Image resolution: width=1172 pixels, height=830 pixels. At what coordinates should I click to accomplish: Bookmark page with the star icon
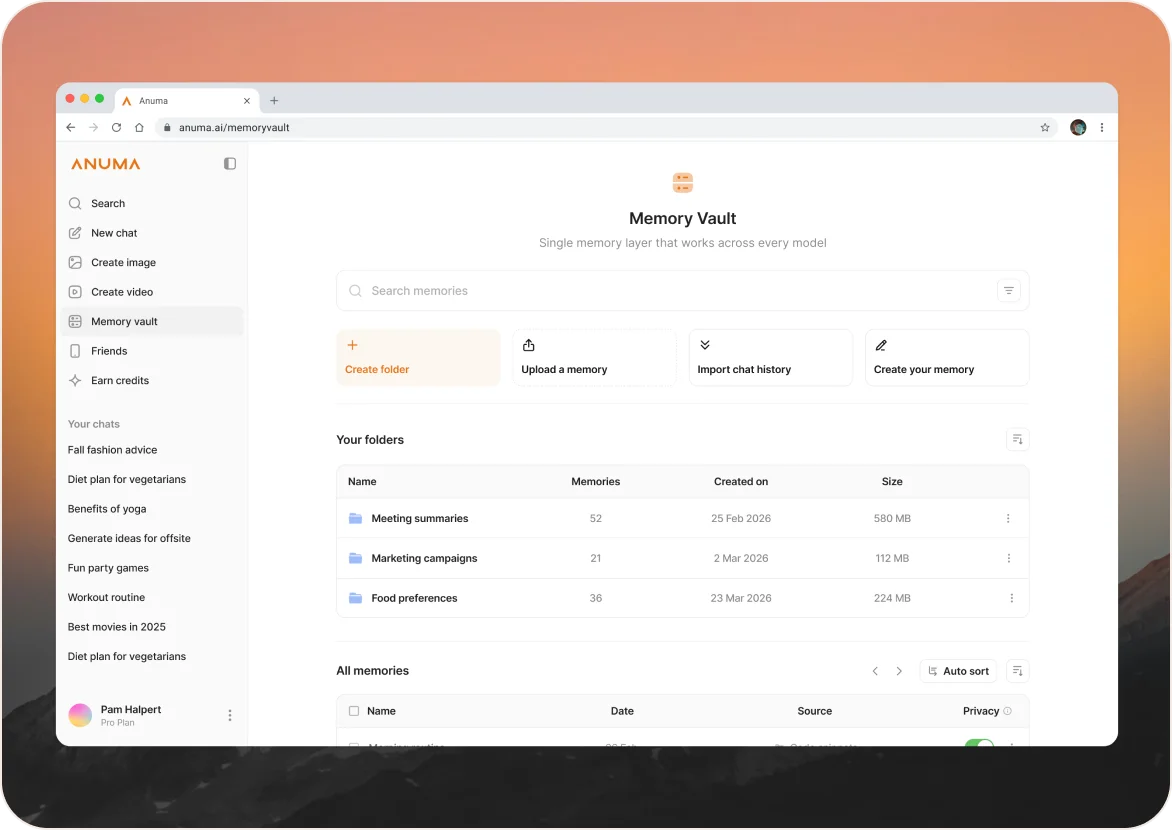click(1045, 128)
